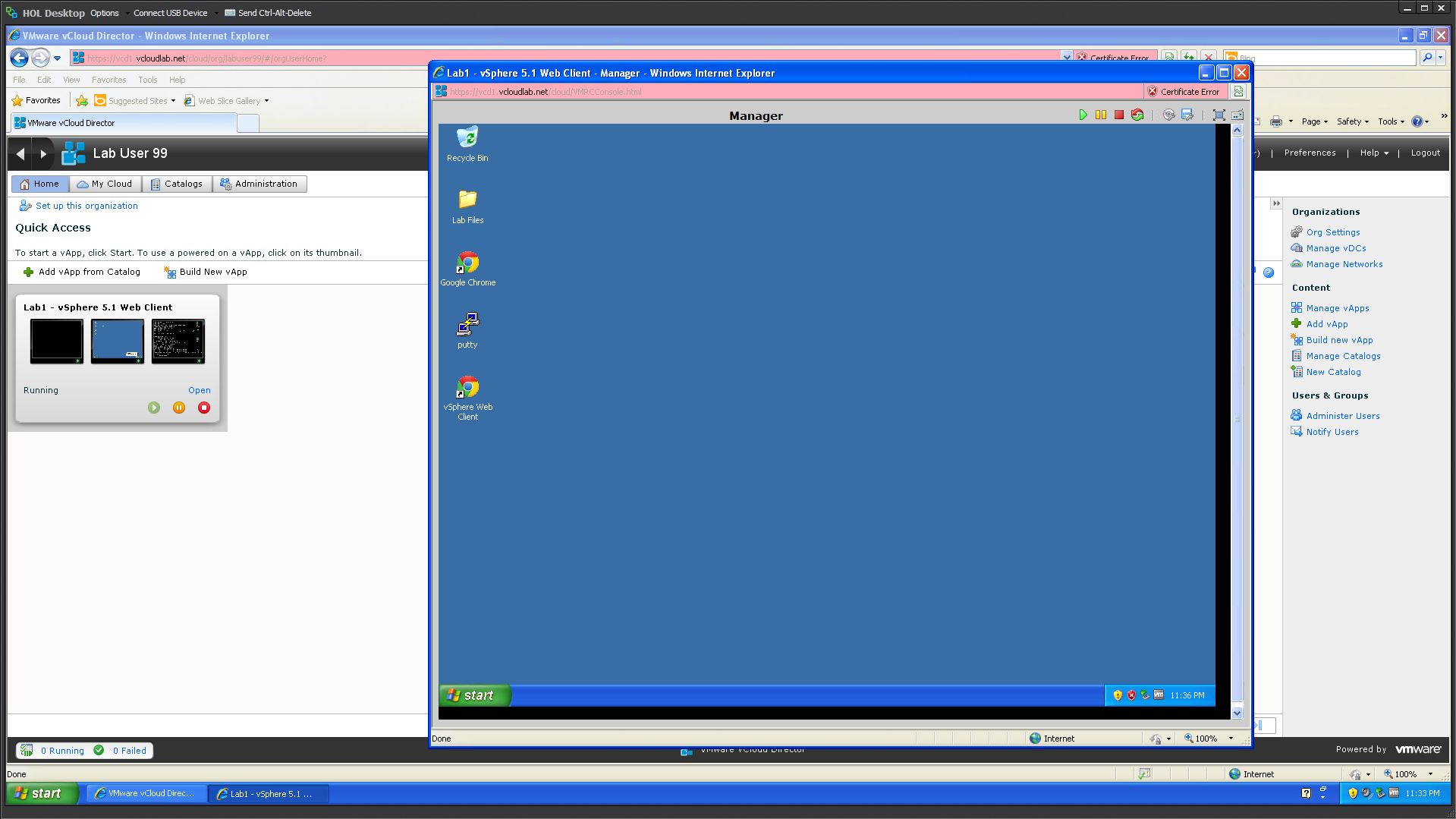This screenshot has height=819, width=1456.
Task: Power on VM using green play icon in console
Action: click(1083, 115)
